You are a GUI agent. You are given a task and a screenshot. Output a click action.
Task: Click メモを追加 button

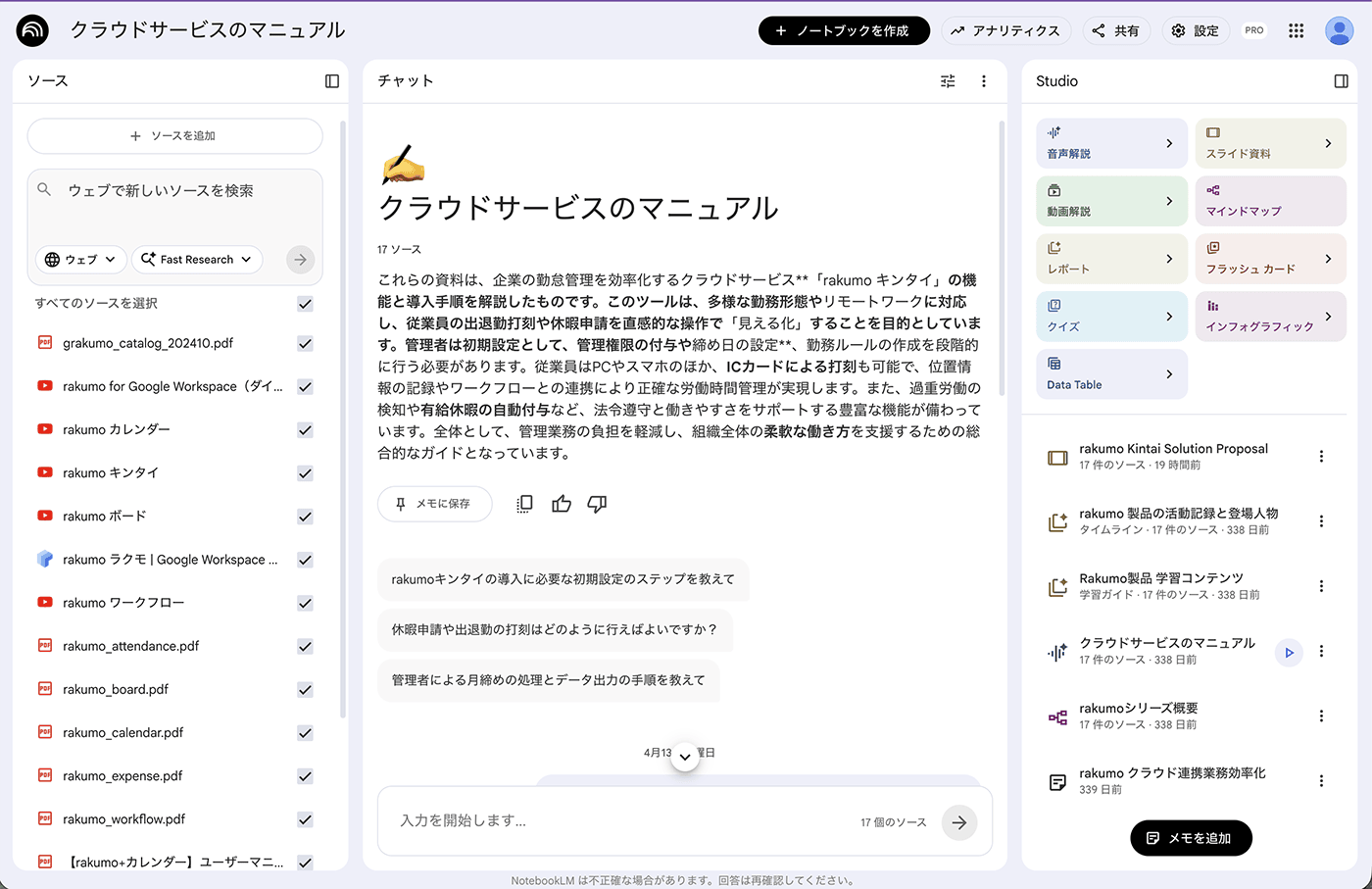1191,838
